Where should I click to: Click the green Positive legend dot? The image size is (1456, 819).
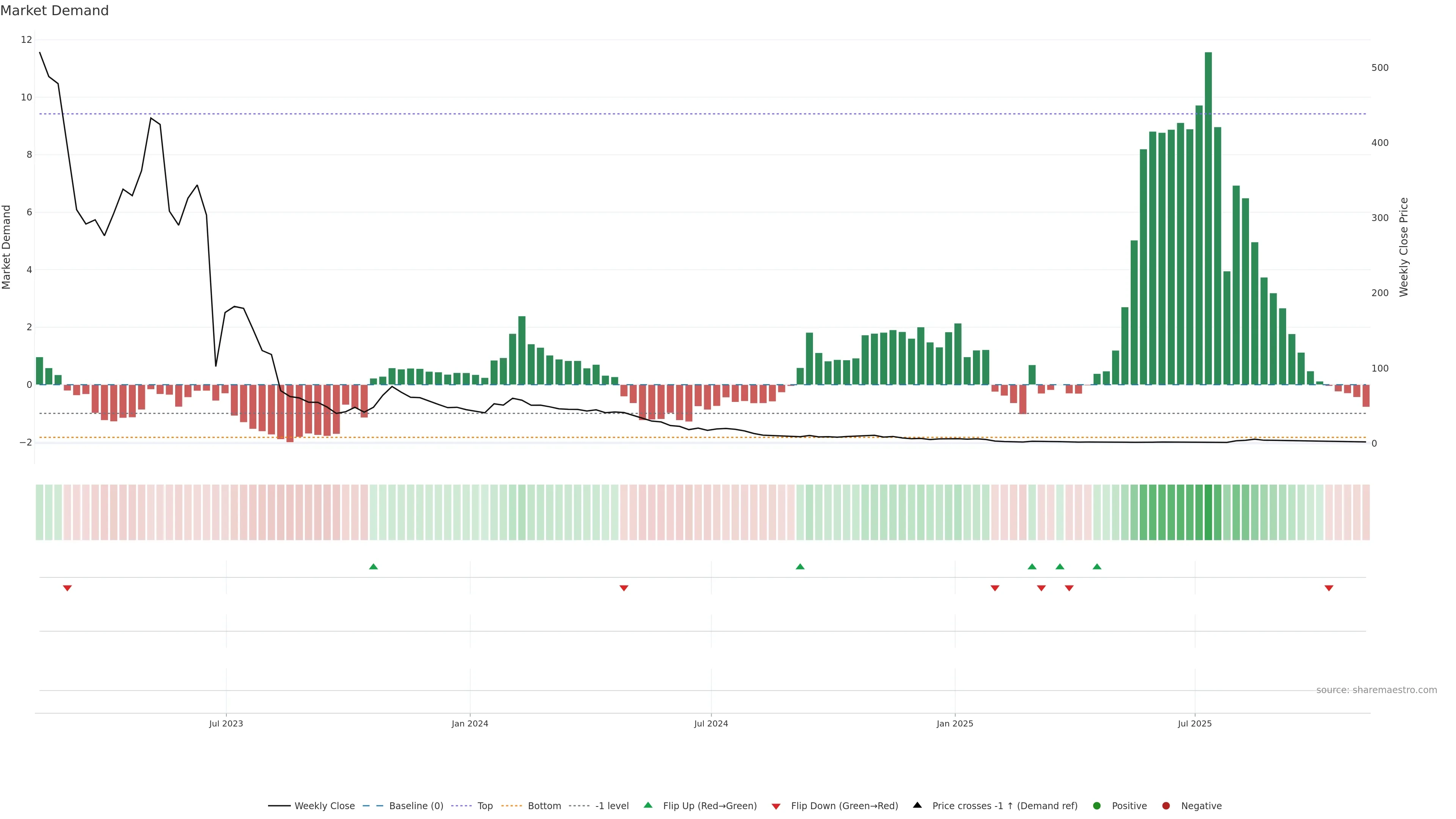(1097, 805)
